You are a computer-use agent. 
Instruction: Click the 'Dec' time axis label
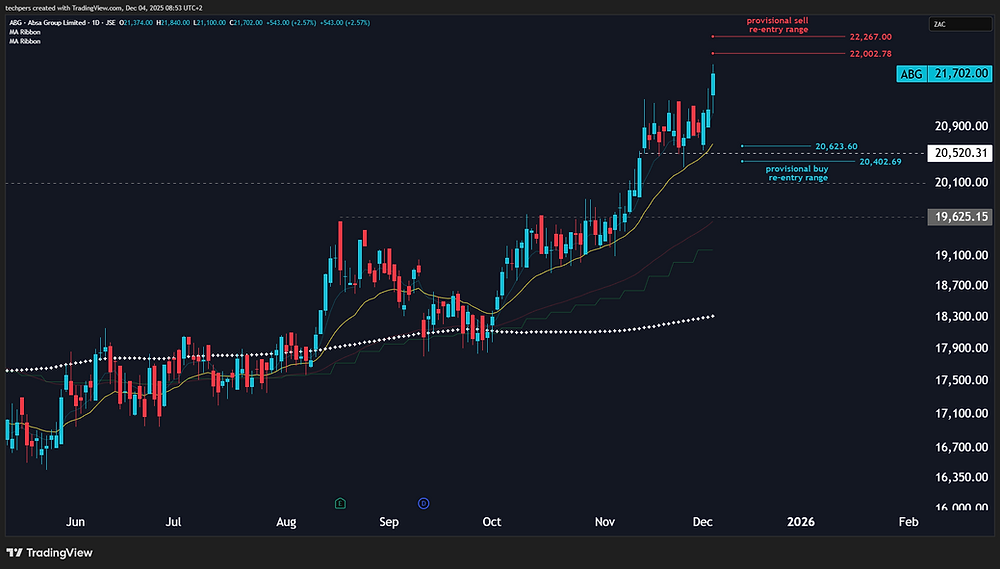pos(702,522)
